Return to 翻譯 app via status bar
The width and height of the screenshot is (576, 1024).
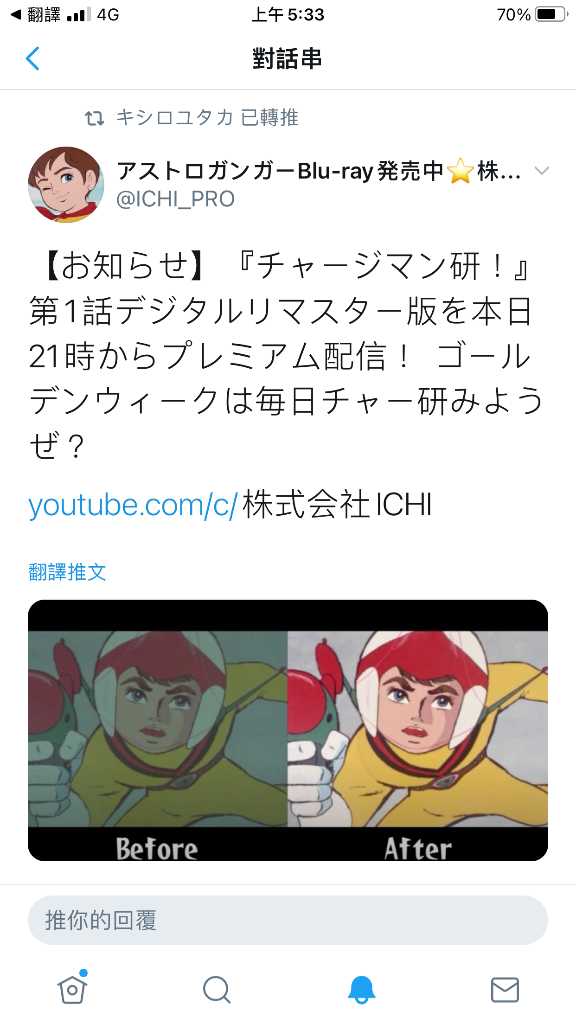click(36, 14)
